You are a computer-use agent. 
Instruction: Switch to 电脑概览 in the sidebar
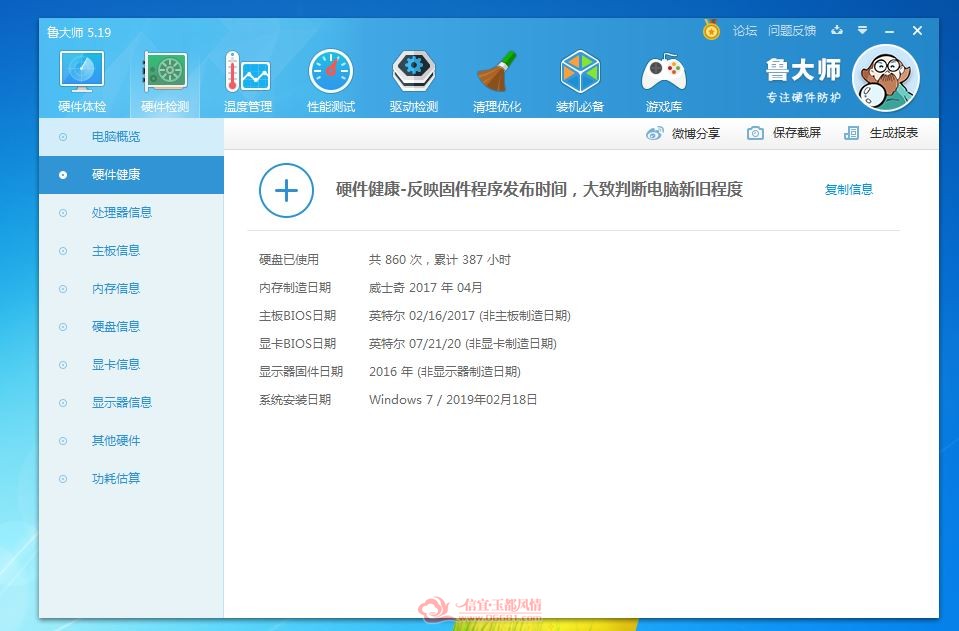[x=131, y=137]
